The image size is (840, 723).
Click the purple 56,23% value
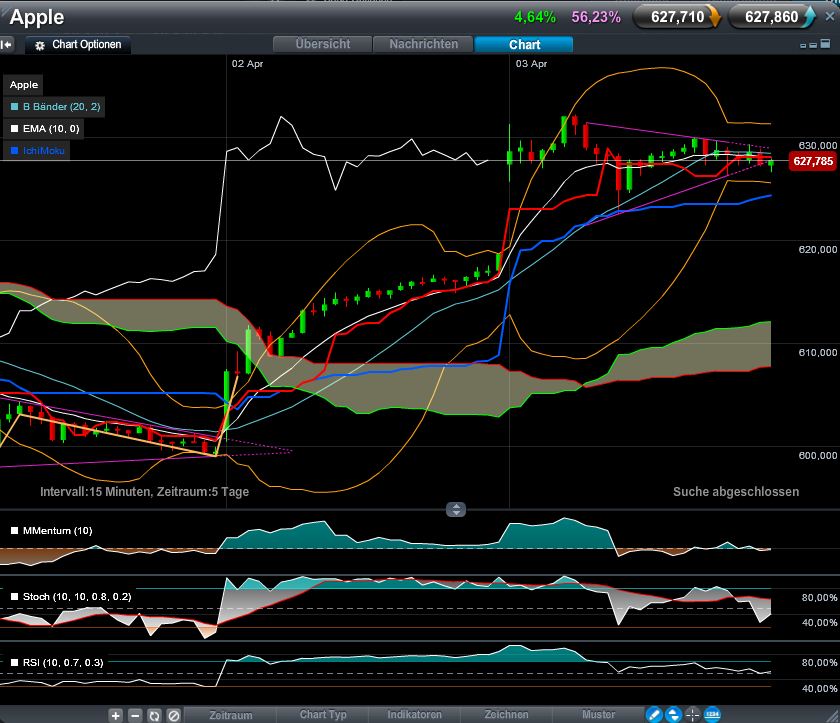[x=596, y=17]
